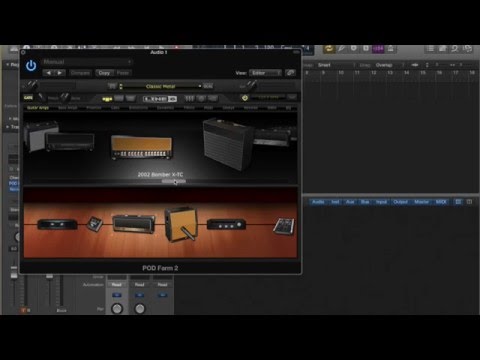Filter mixer by Aux channel strips
Screen dimensions: 480x360
350,202
